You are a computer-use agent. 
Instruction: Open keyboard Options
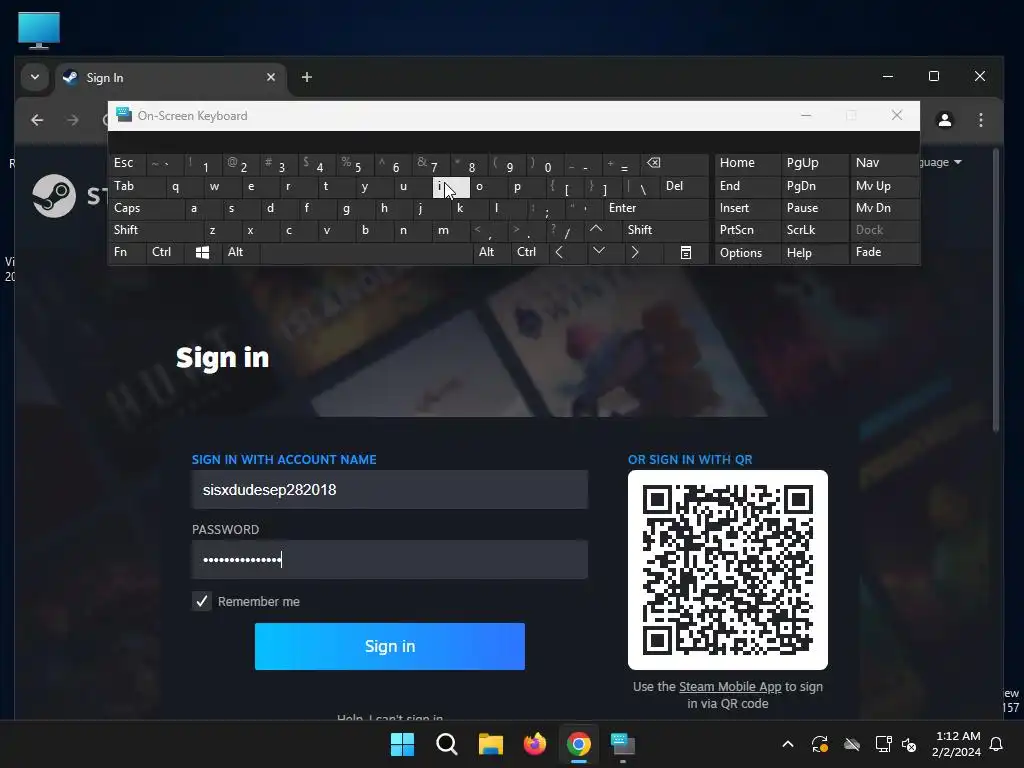coord(747,253)
